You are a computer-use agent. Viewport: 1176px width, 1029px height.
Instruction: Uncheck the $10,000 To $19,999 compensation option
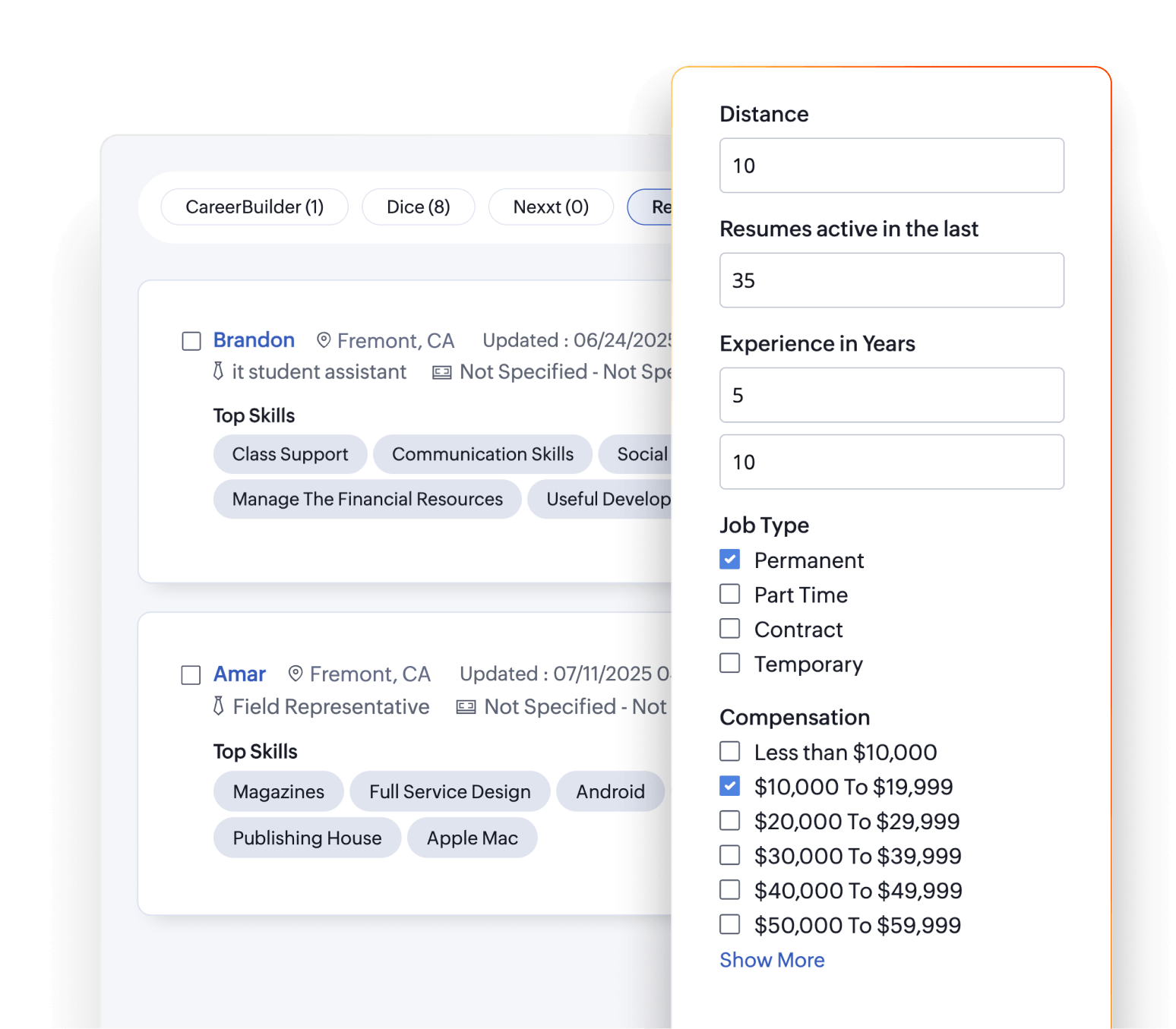coord(729,785)
